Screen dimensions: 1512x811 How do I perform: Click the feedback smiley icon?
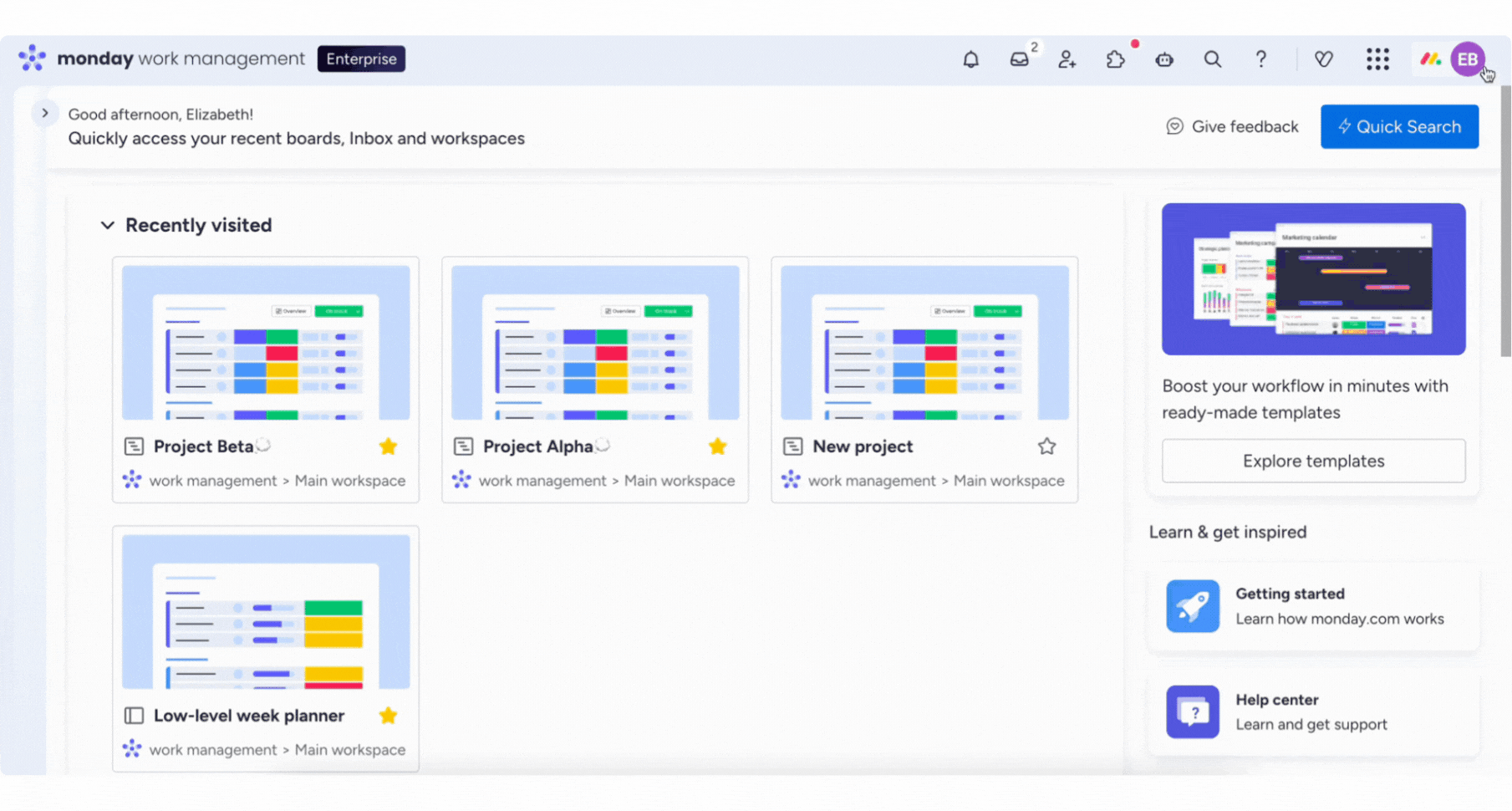tap(1174, 126)
